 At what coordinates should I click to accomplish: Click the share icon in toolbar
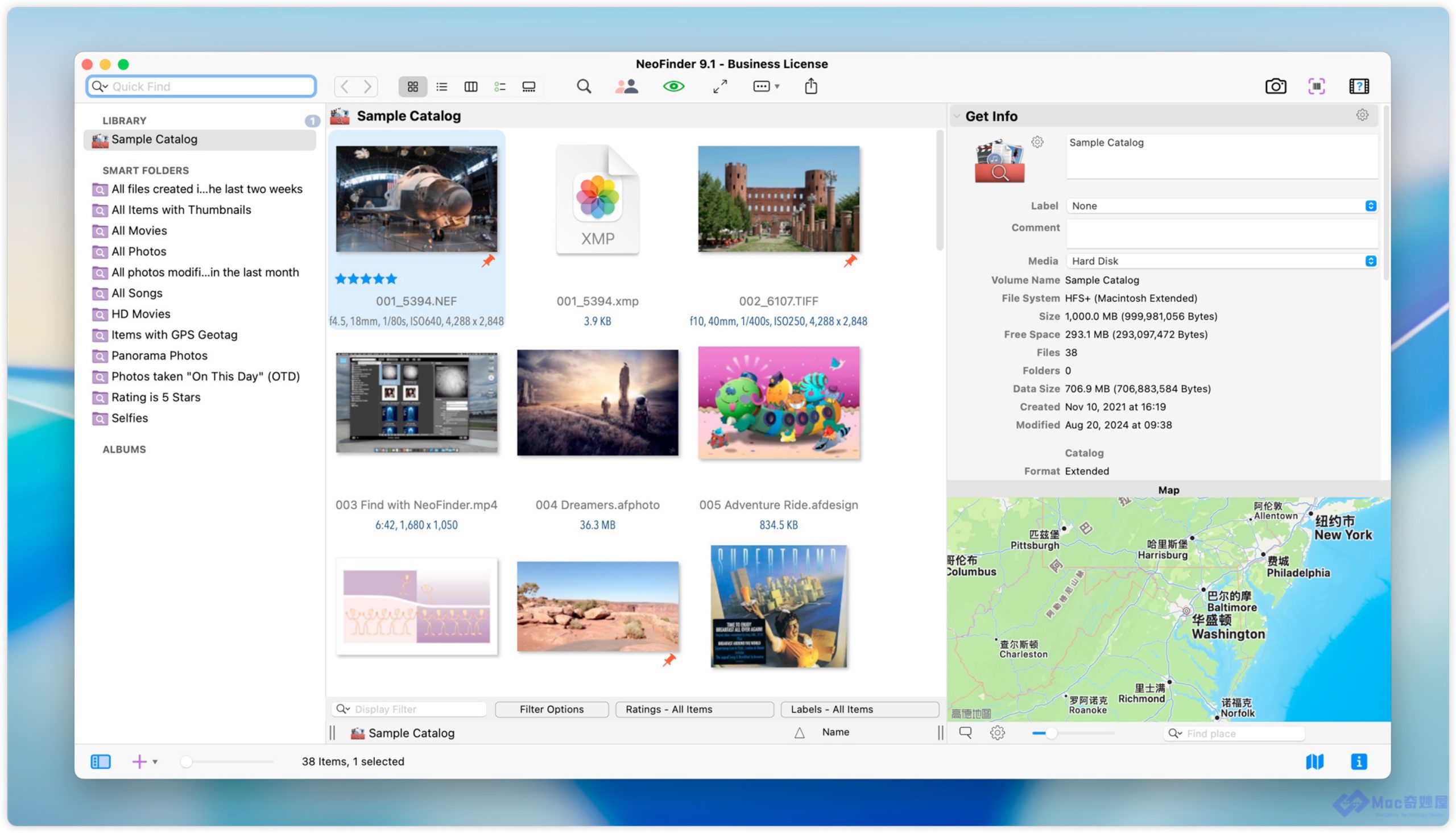[x=810, y=86]
